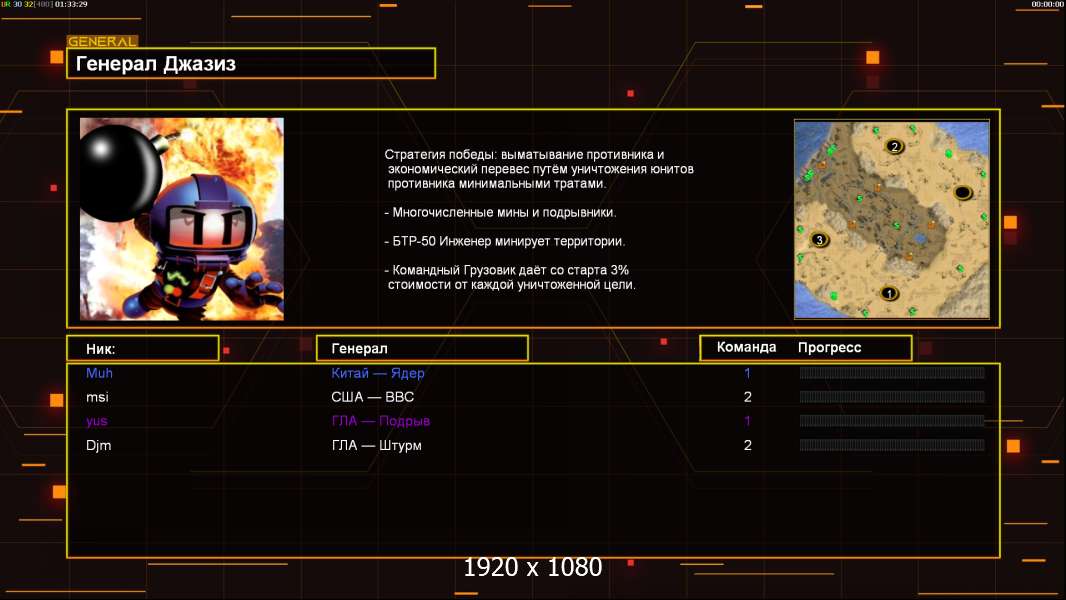Image resolution: width=1066 pixels, height=600 pixels.
Task: Click the Ник: column header
Action: point(143,349)
